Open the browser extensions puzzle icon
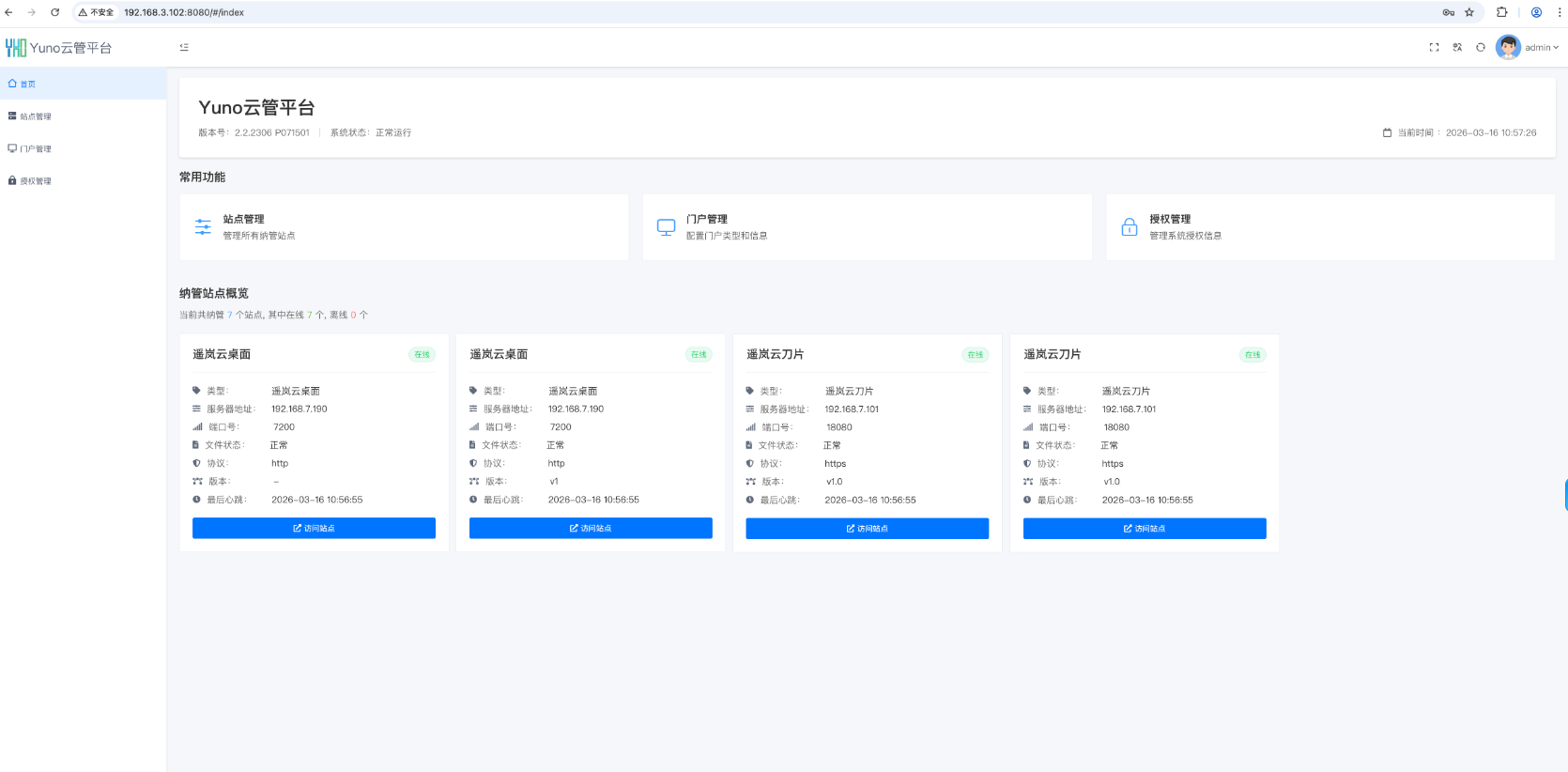This screenshot has height=772, width=1568. [1502, 12]
